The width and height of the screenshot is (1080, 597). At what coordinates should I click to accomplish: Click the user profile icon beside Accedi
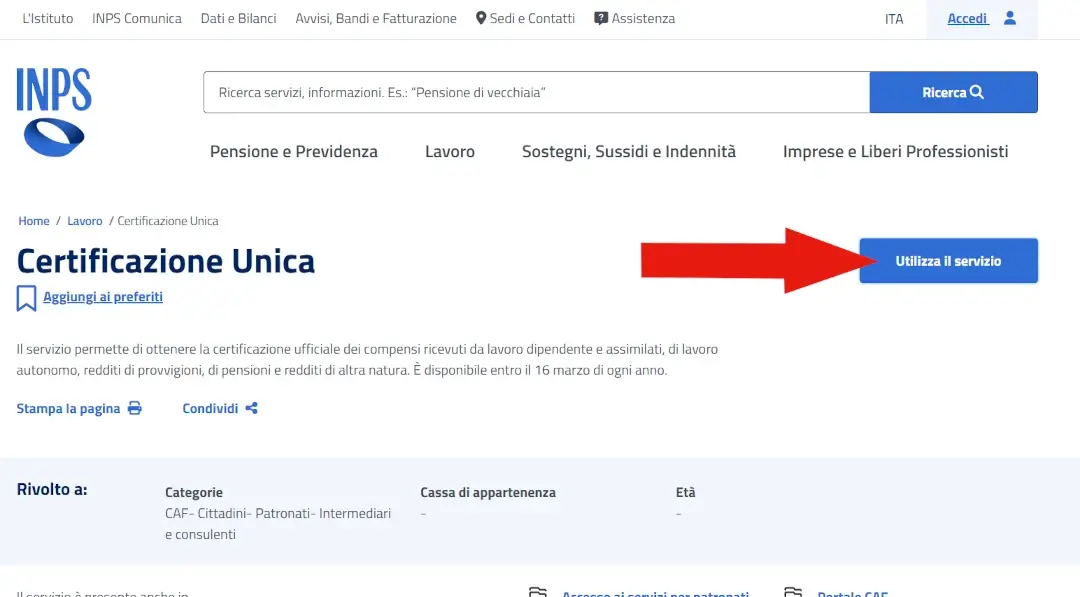[x=1010, y=18]
